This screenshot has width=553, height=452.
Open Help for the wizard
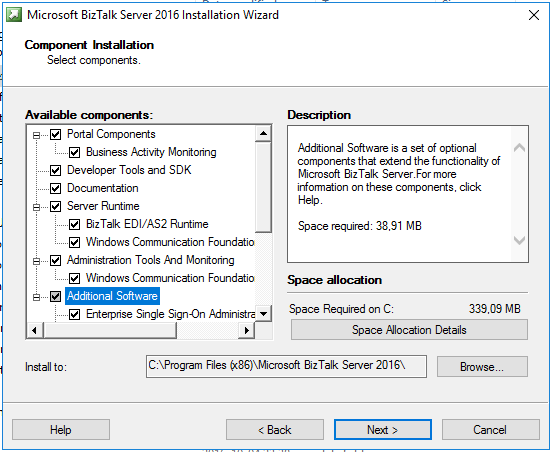click(61, 430)
